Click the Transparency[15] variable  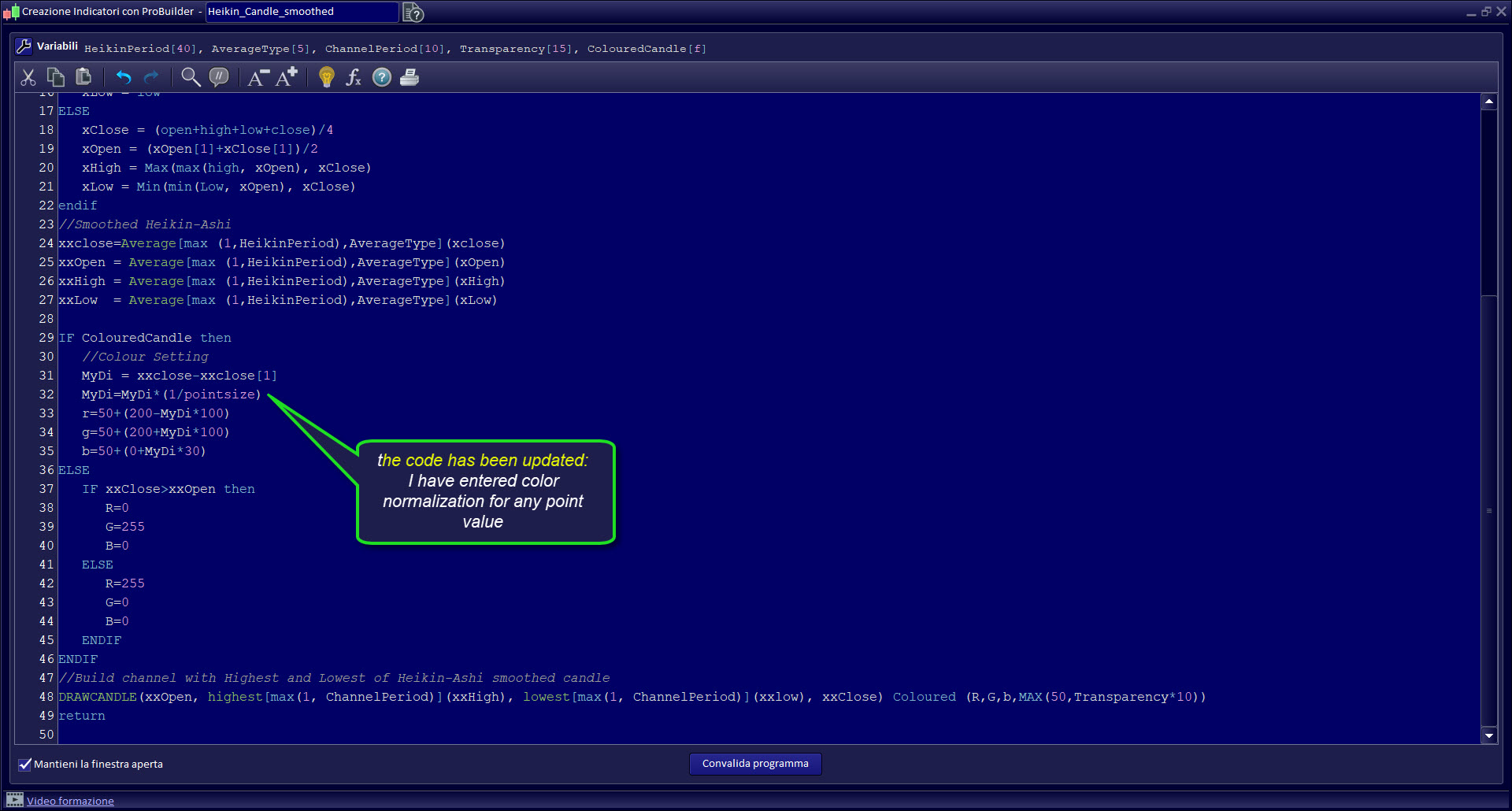point(516,49)
